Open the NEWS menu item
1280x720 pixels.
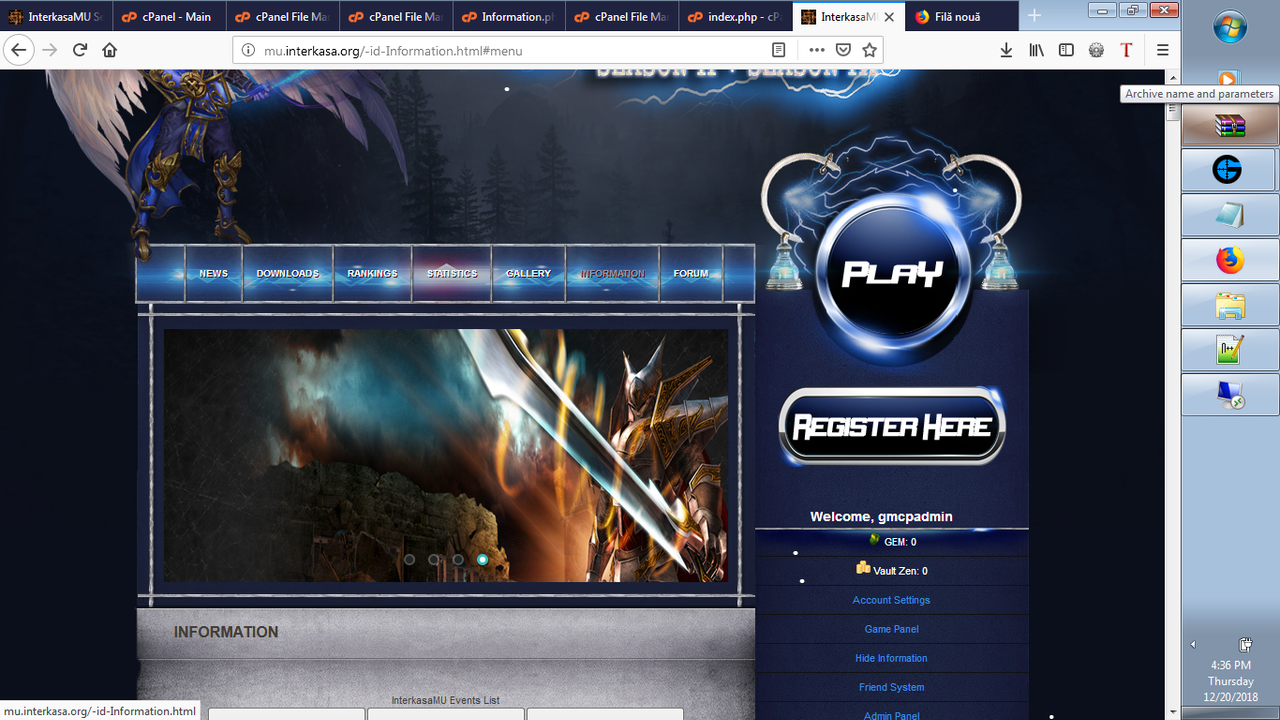pyautogui.click(x=213, y=273)
